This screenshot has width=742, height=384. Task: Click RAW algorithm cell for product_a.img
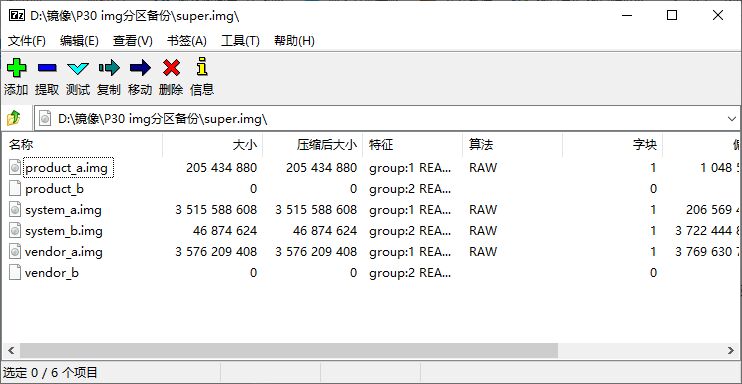click(483, 168)
